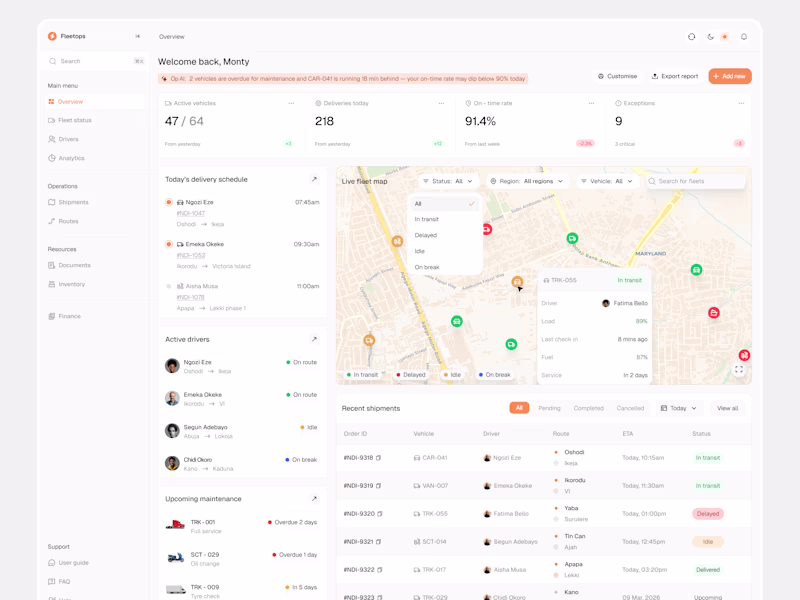Viewport: 800px width, 600px height.
Task: Go to Routes under Operations
Action: 95,221
